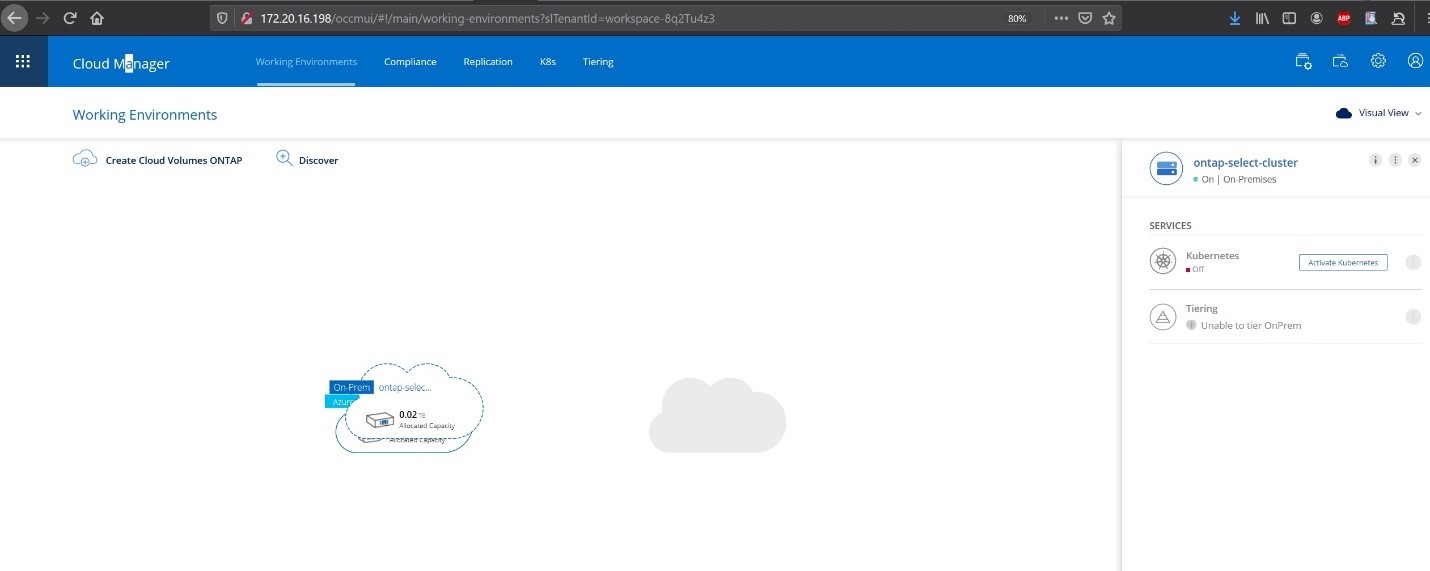Viewport: 1430px width, 571px height.
Task: Select the ontap-selec... working environment name
Action: pyautogui.click(x=405, y=387)
